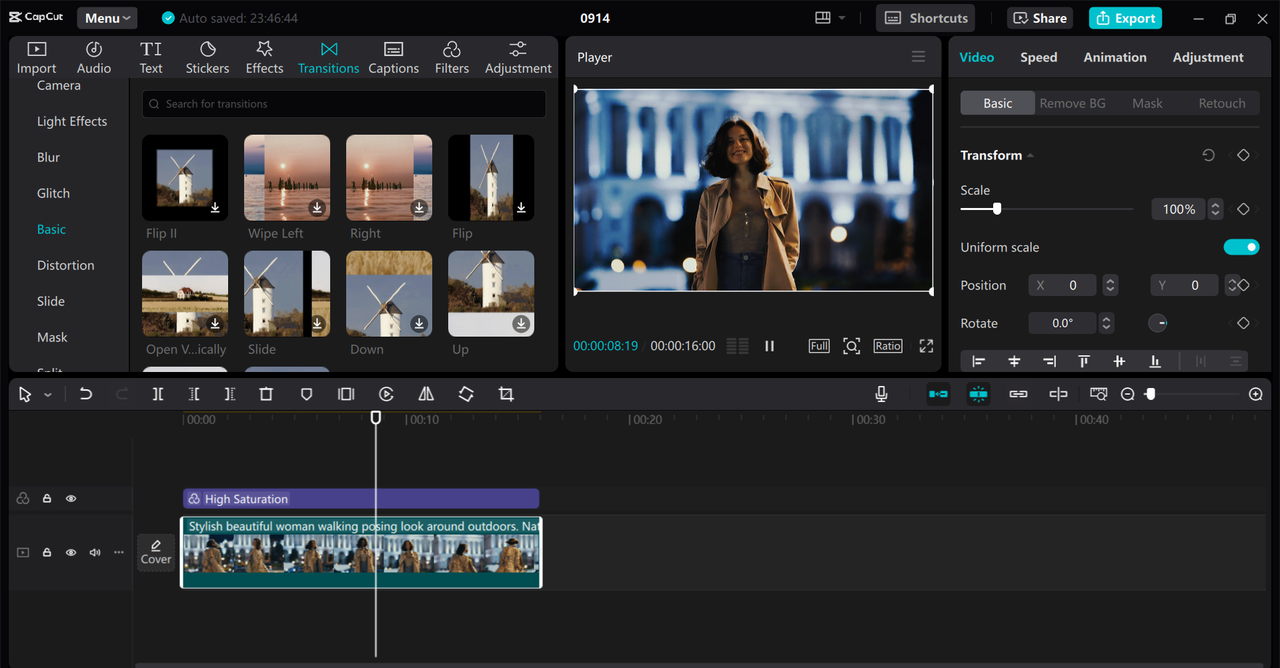Image resolution: width=1280 pixels, height=668 pixels.
Task: Click the freeze frame tool
Action: click(346, 394)
